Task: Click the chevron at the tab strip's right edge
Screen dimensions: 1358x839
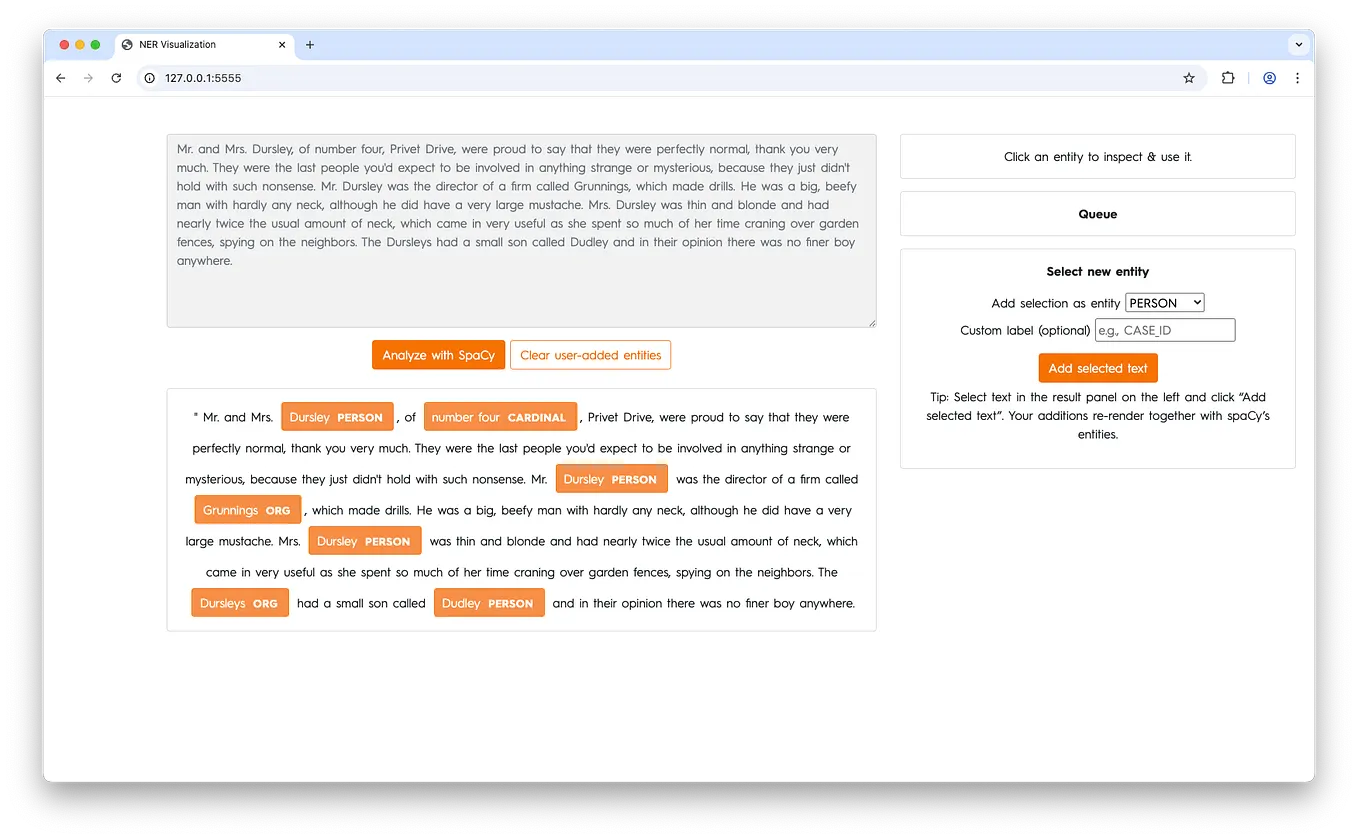Action: [x=1298, y=44]
